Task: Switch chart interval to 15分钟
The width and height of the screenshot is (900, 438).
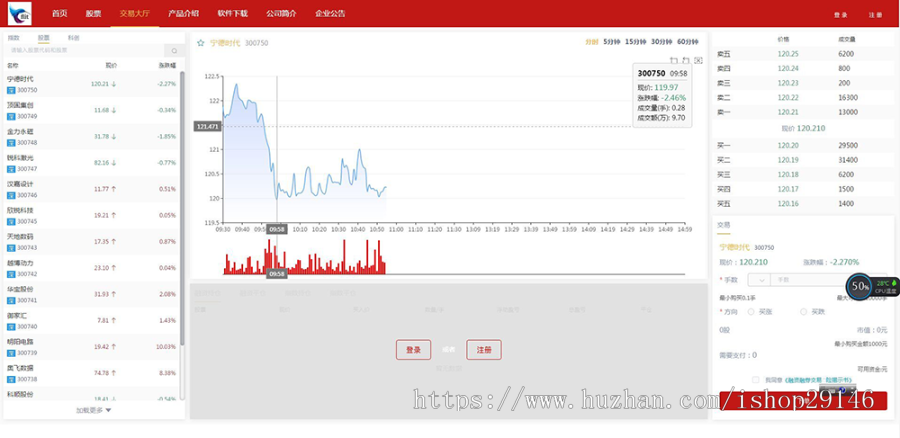Action: coord(635,42)
